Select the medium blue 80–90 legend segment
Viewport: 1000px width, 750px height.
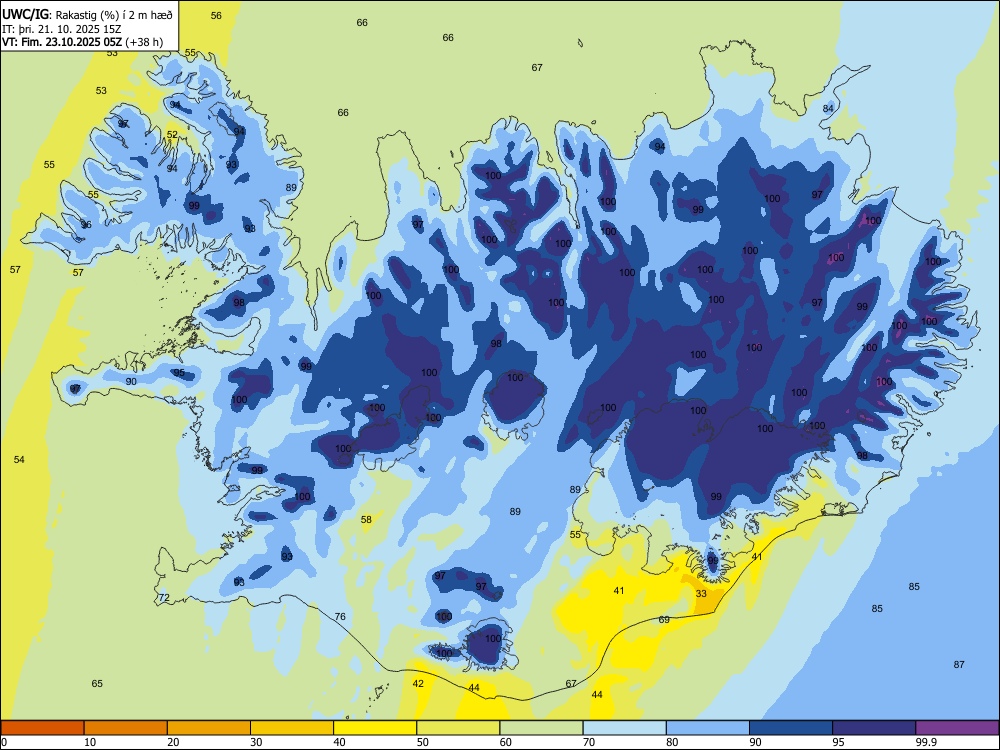coord(708,728)
